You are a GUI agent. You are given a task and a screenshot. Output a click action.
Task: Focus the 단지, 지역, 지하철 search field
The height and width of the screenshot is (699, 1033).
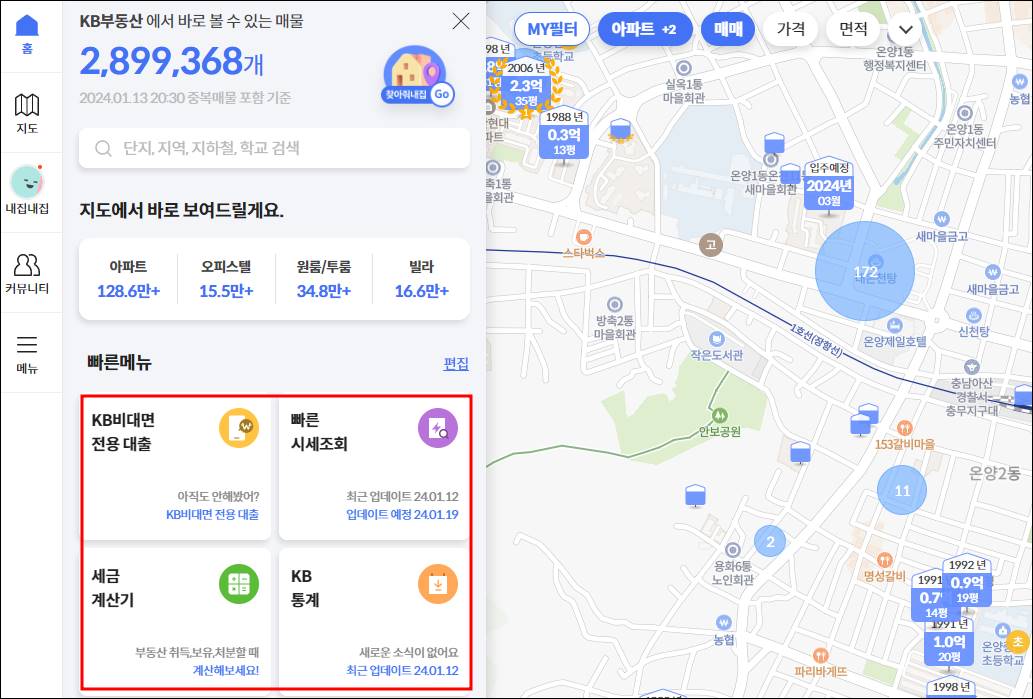[274, 148]
